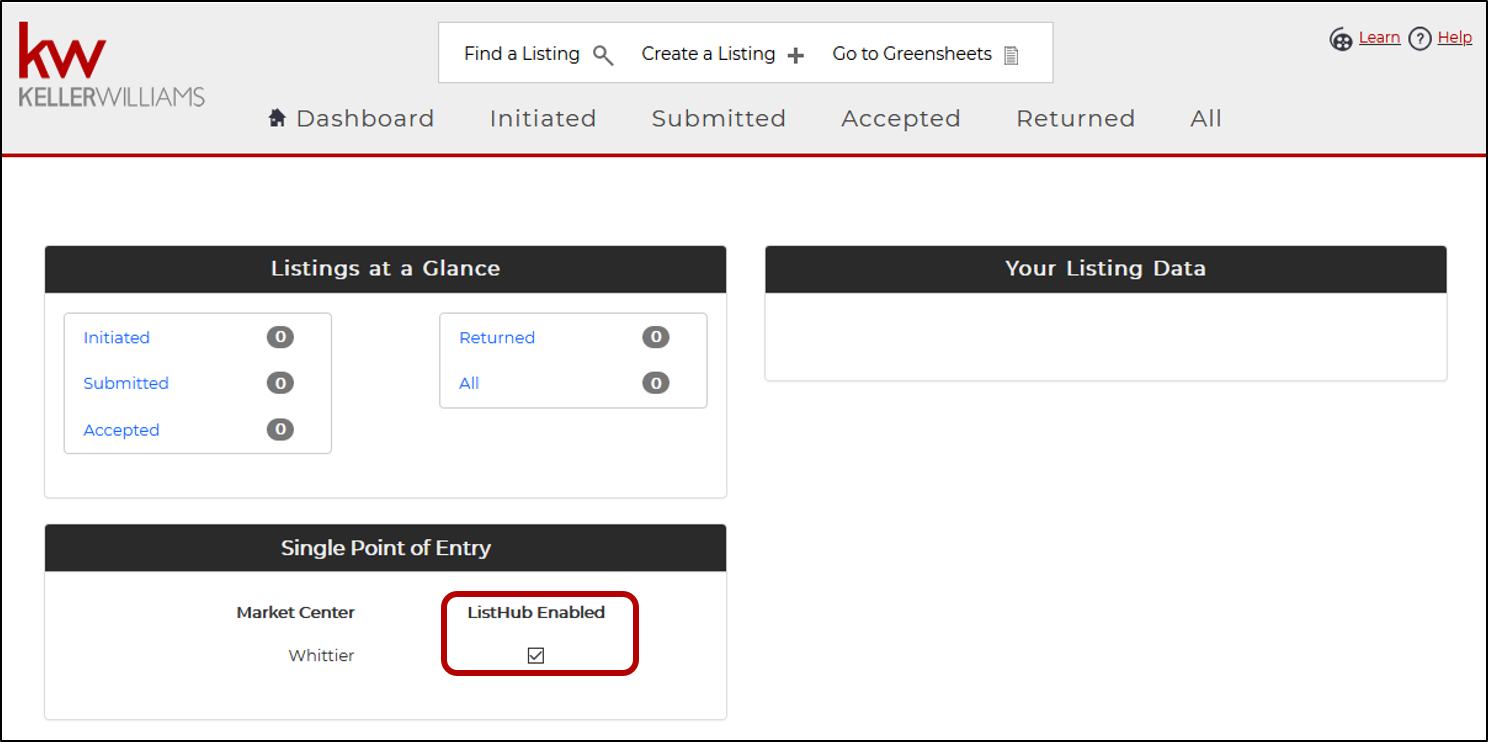
Task: Click the count badge beside Accepted link
Action: pos(280,429)
